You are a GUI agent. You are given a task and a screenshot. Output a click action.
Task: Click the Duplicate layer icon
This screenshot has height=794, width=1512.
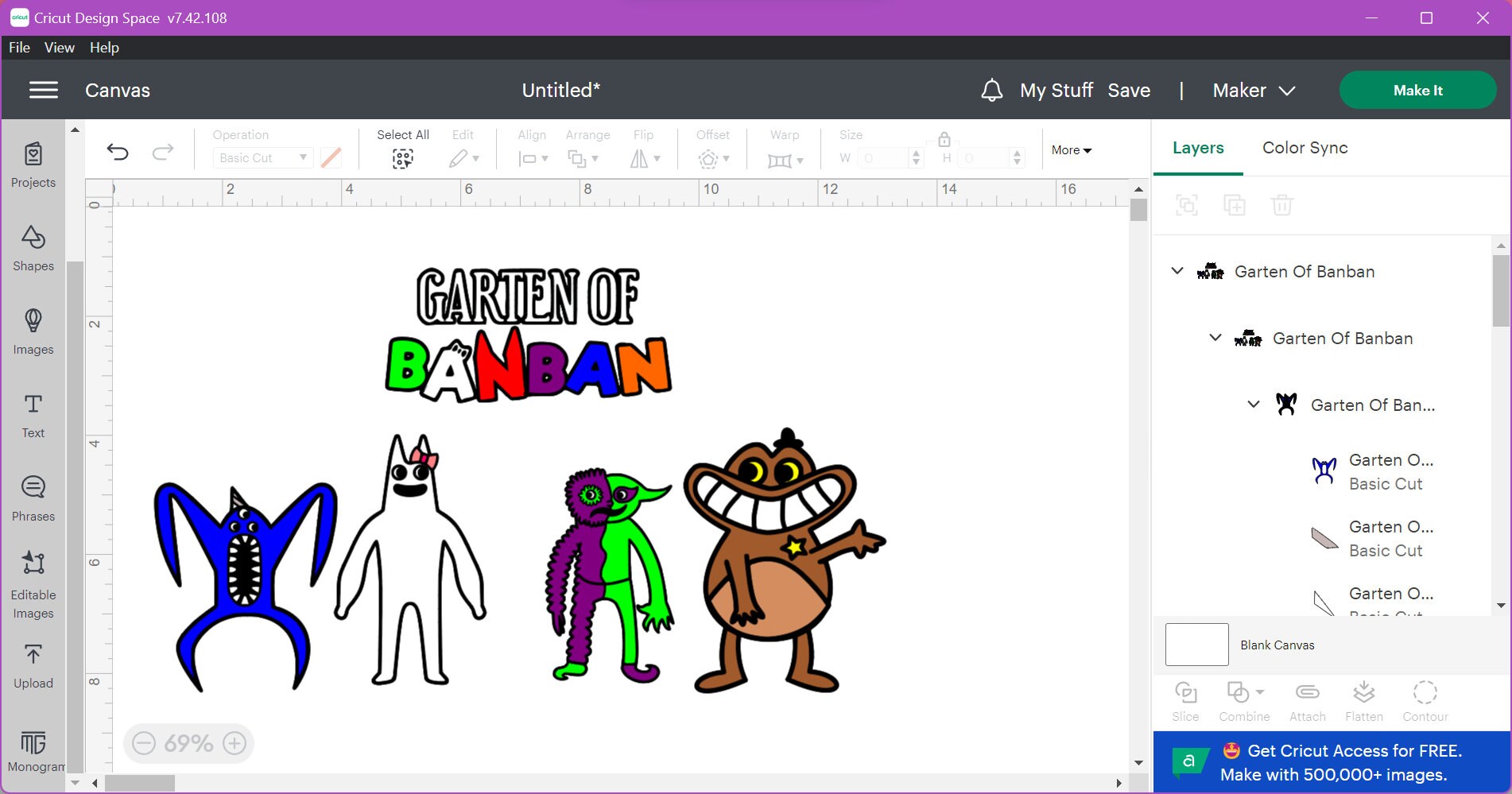[x=1235, y=206]
